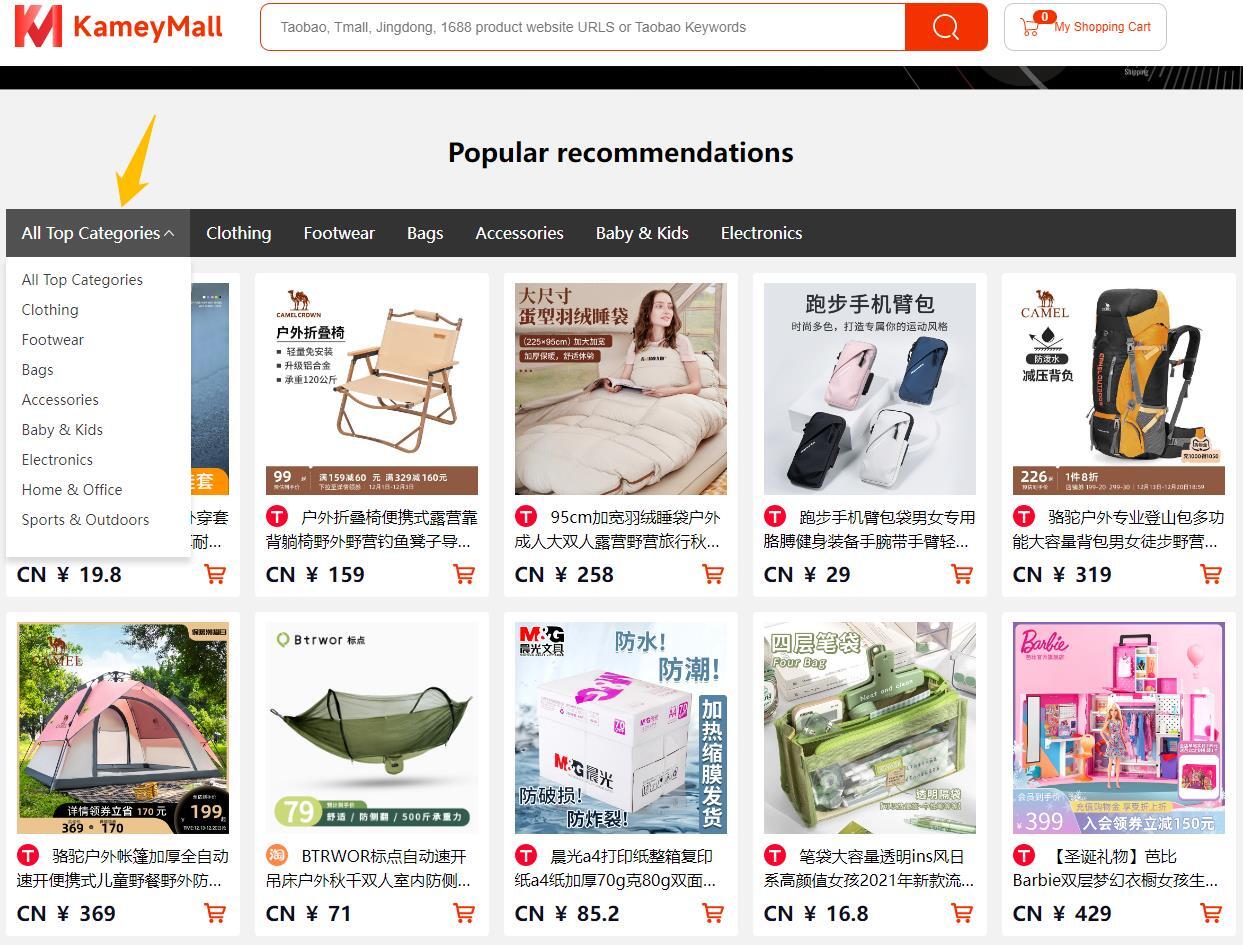Add the CN ¥85.2 A4 paper to cart
The width and height of the screenshot is (1243, 945).
[712, 913]
